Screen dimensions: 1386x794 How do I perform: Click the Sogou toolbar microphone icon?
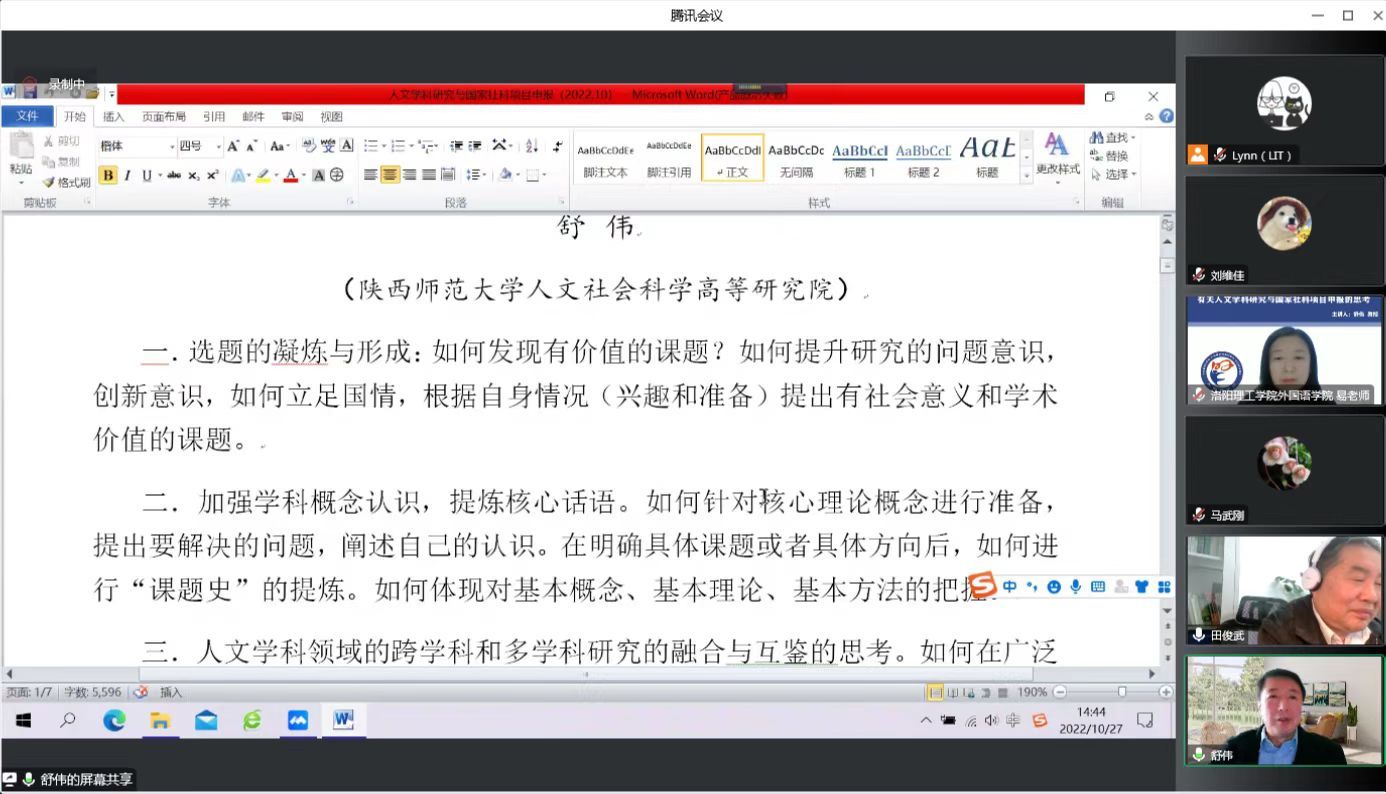[x=1075, y=587]
